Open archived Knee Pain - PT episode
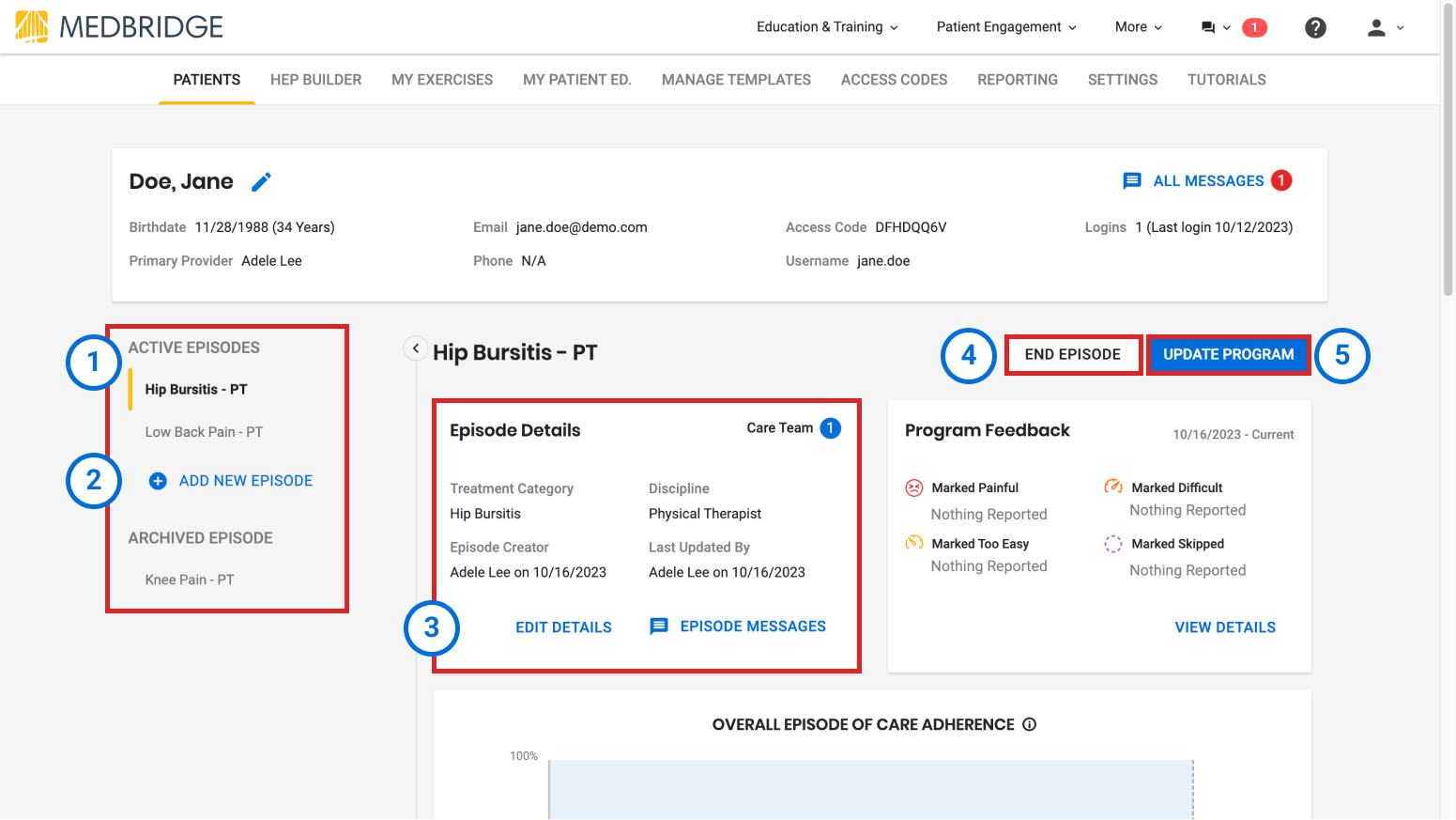Viewport: 1456px width, 820px height. tap(190, 580)
